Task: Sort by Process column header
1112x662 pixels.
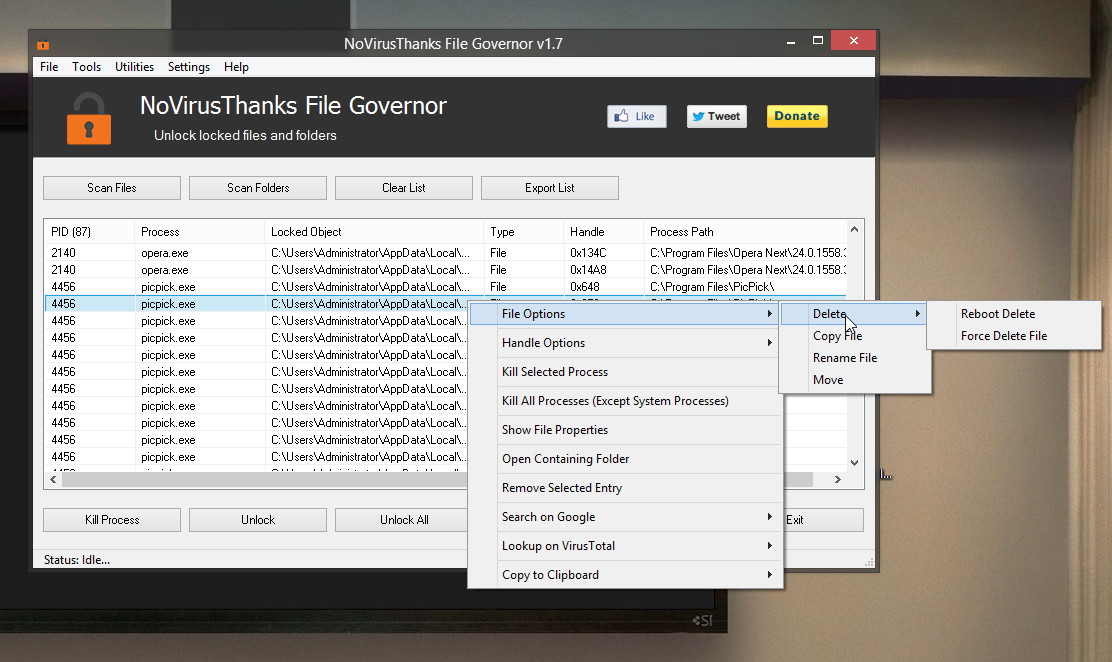Action: coord(199,232)
